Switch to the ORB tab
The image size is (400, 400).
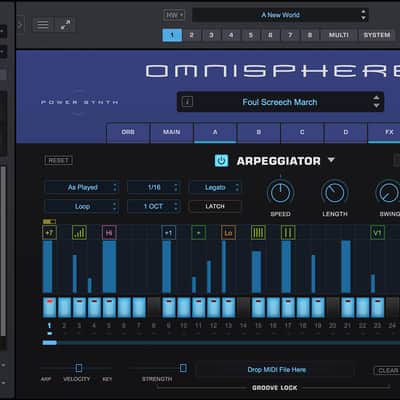click(x=128, y=132)
